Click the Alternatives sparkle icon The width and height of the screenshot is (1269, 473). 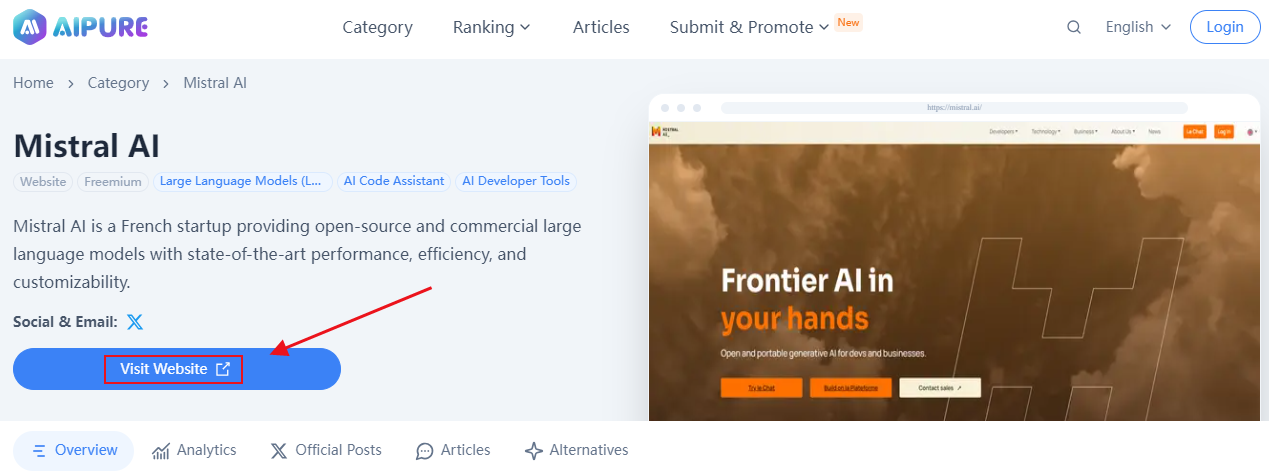click(534, 451)
